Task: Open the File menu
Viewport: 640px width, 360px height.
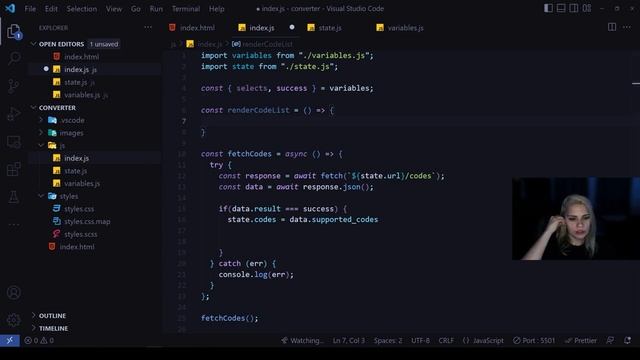Action: 30,9
